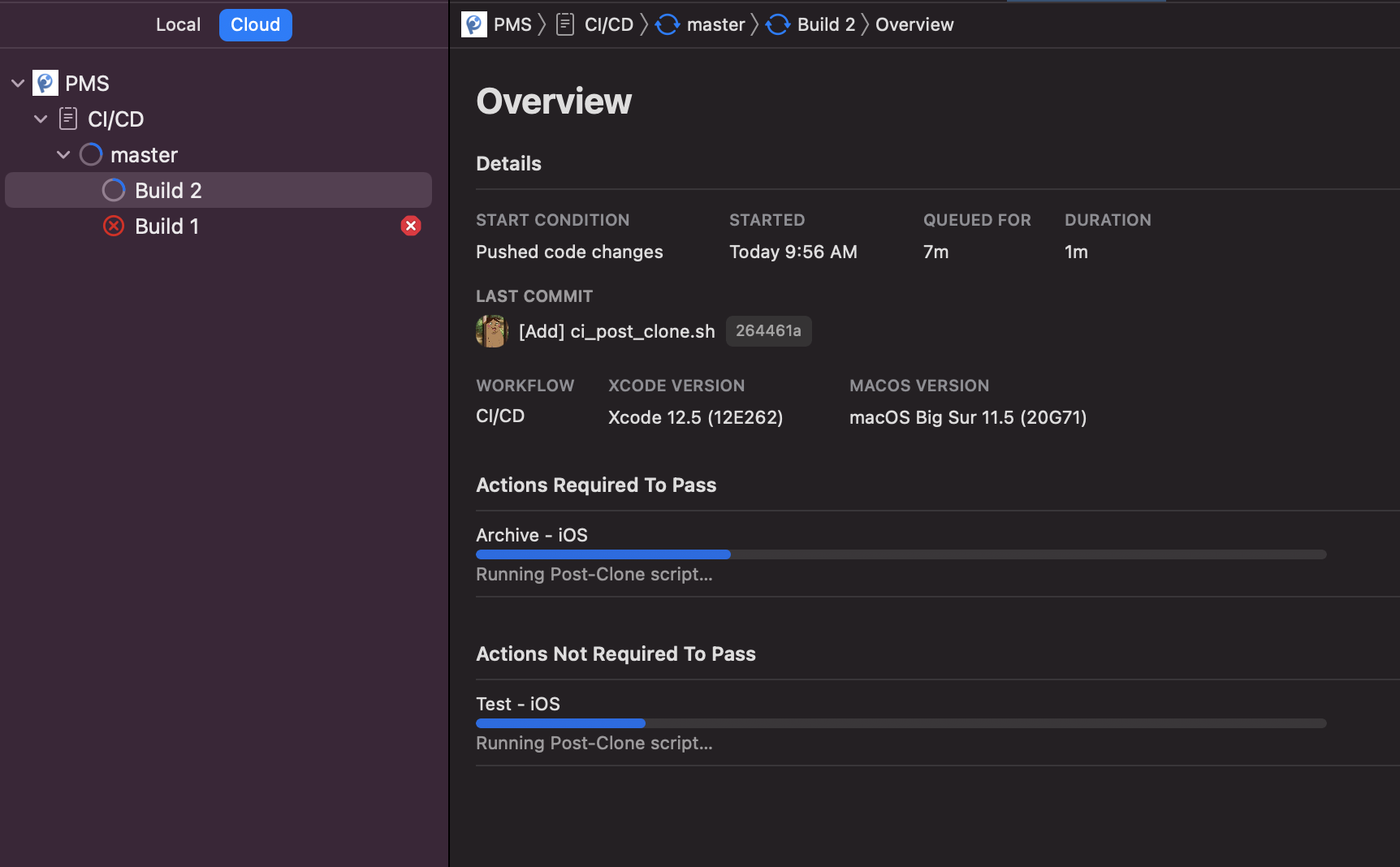Click macOS Big Sur 11.5 (20G71) text
Viewport: 1400px width, 867px height.
pyautogui.click(x=968, y=417)
